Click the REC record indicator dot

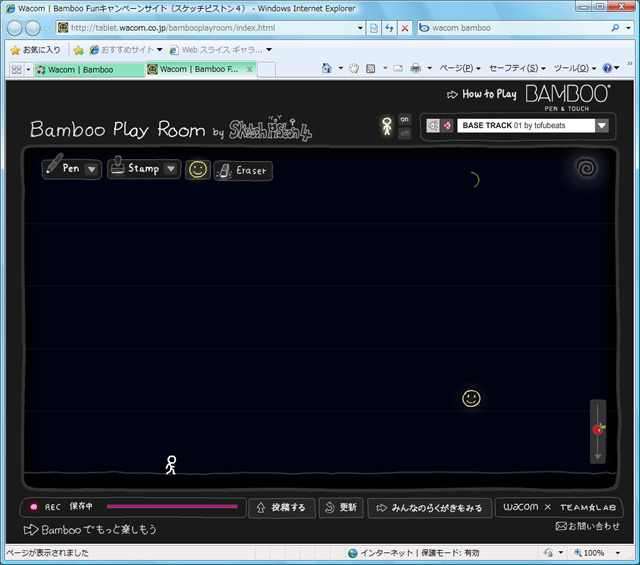coord(34,507)
